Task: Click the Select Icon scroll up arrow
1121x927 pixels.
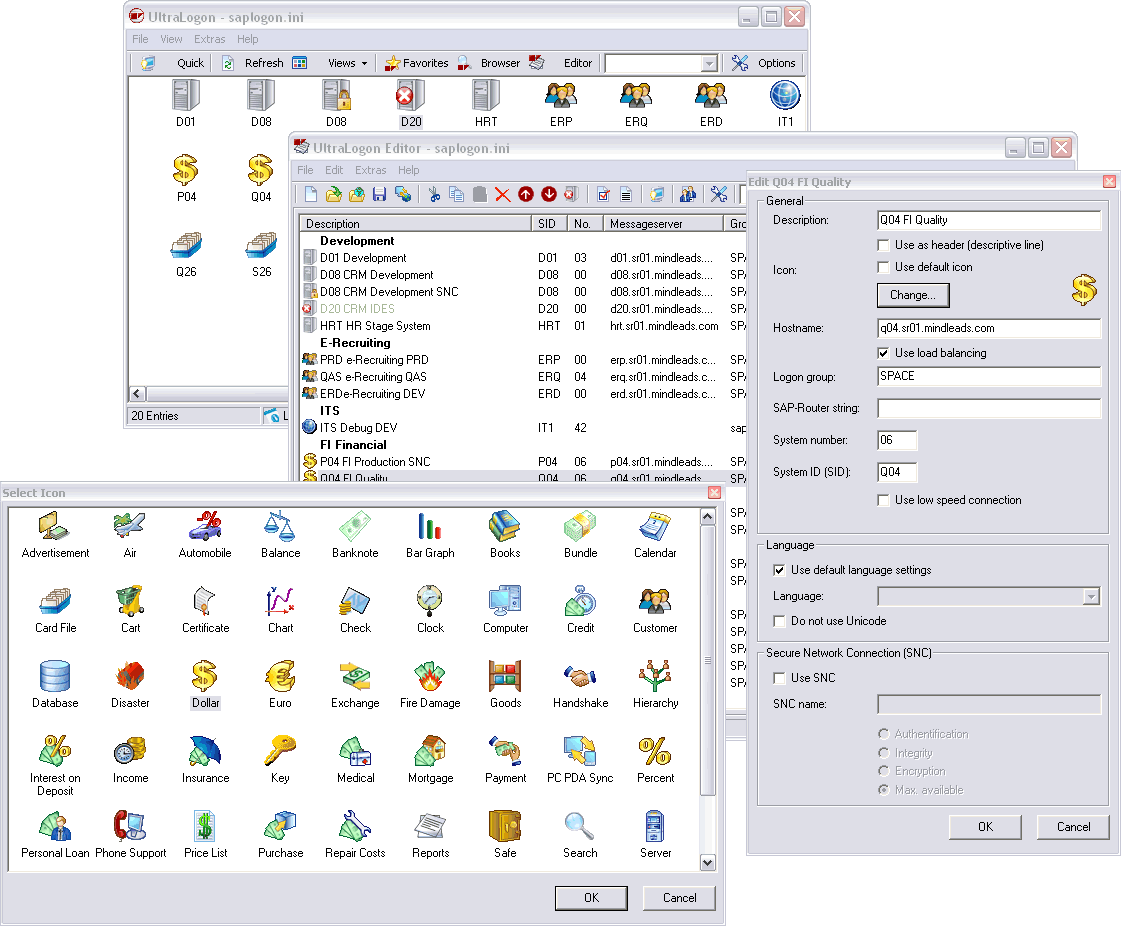Action: [707, 516]
